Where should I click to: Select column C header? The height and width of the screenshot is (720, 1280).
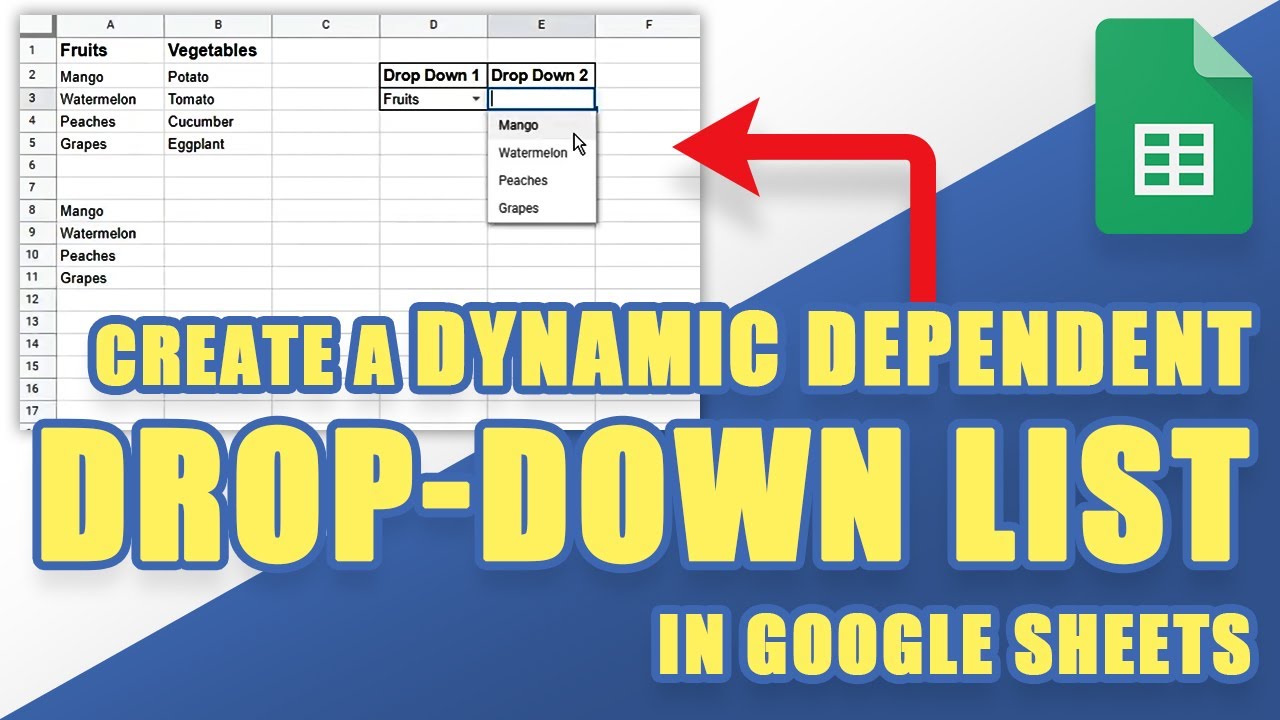coord(326,25)
